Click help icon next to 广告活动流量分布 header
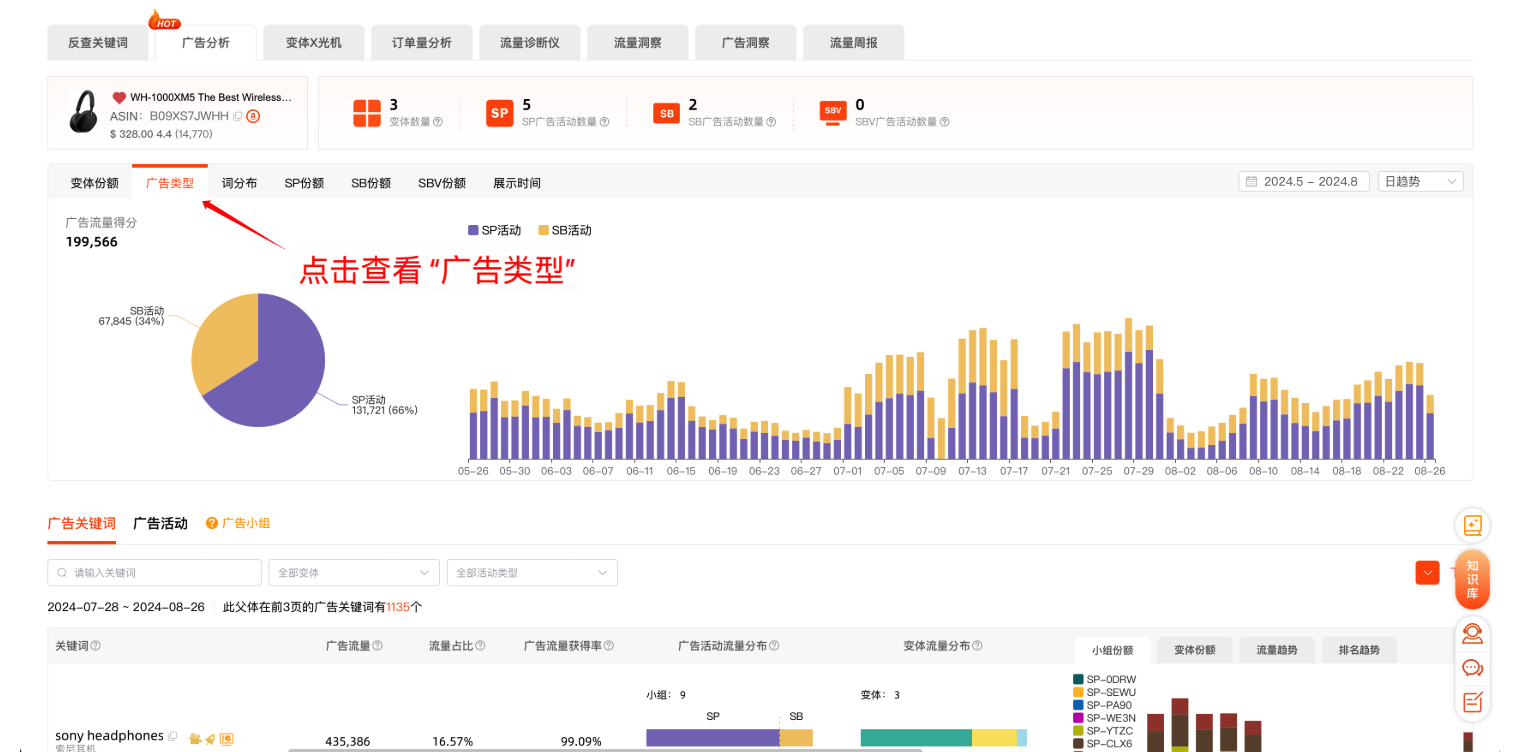This screenshot has height=752, width=1524. 774,646
